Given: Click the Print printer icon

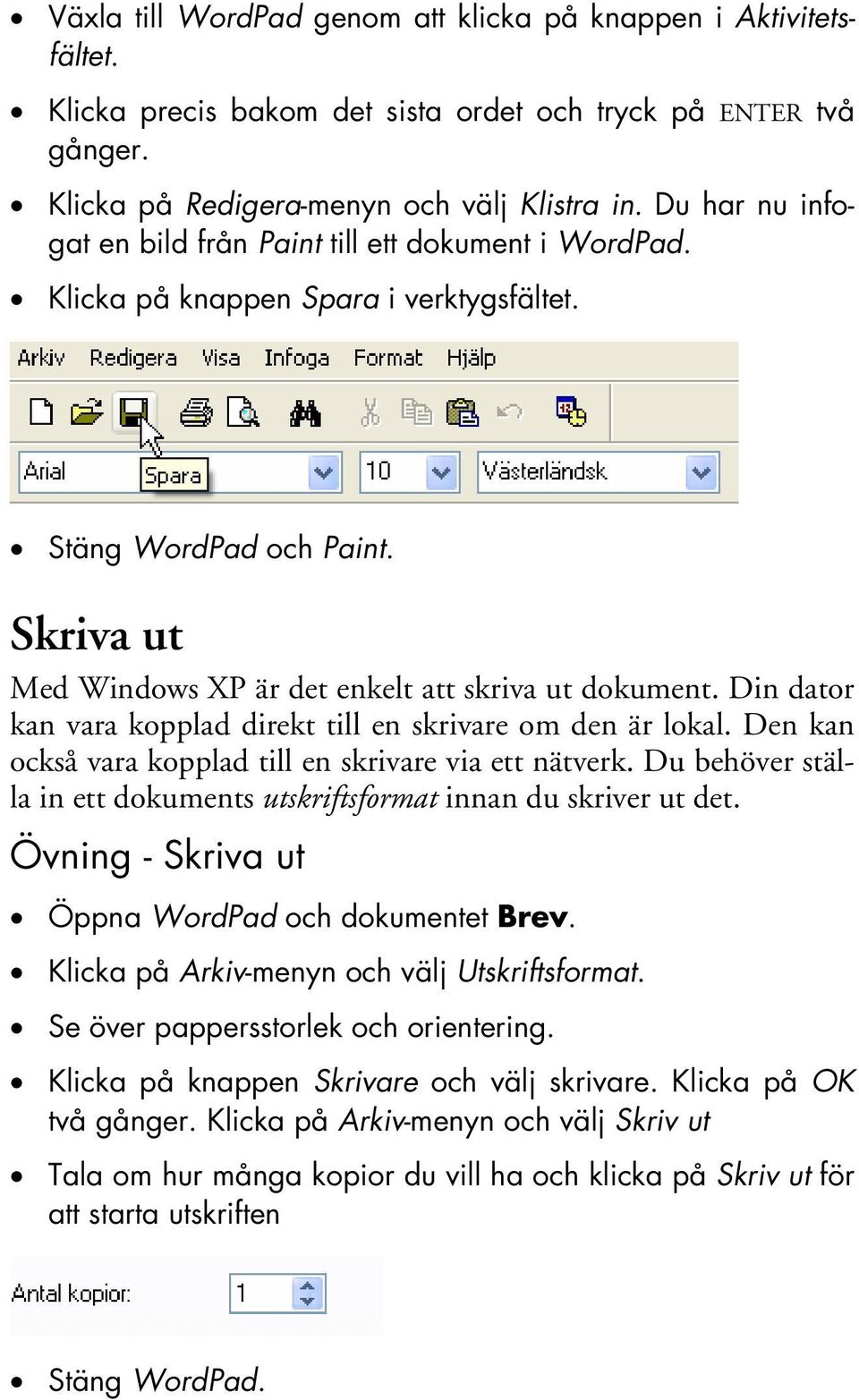Looking at the screenshot, I should point(196,412).
